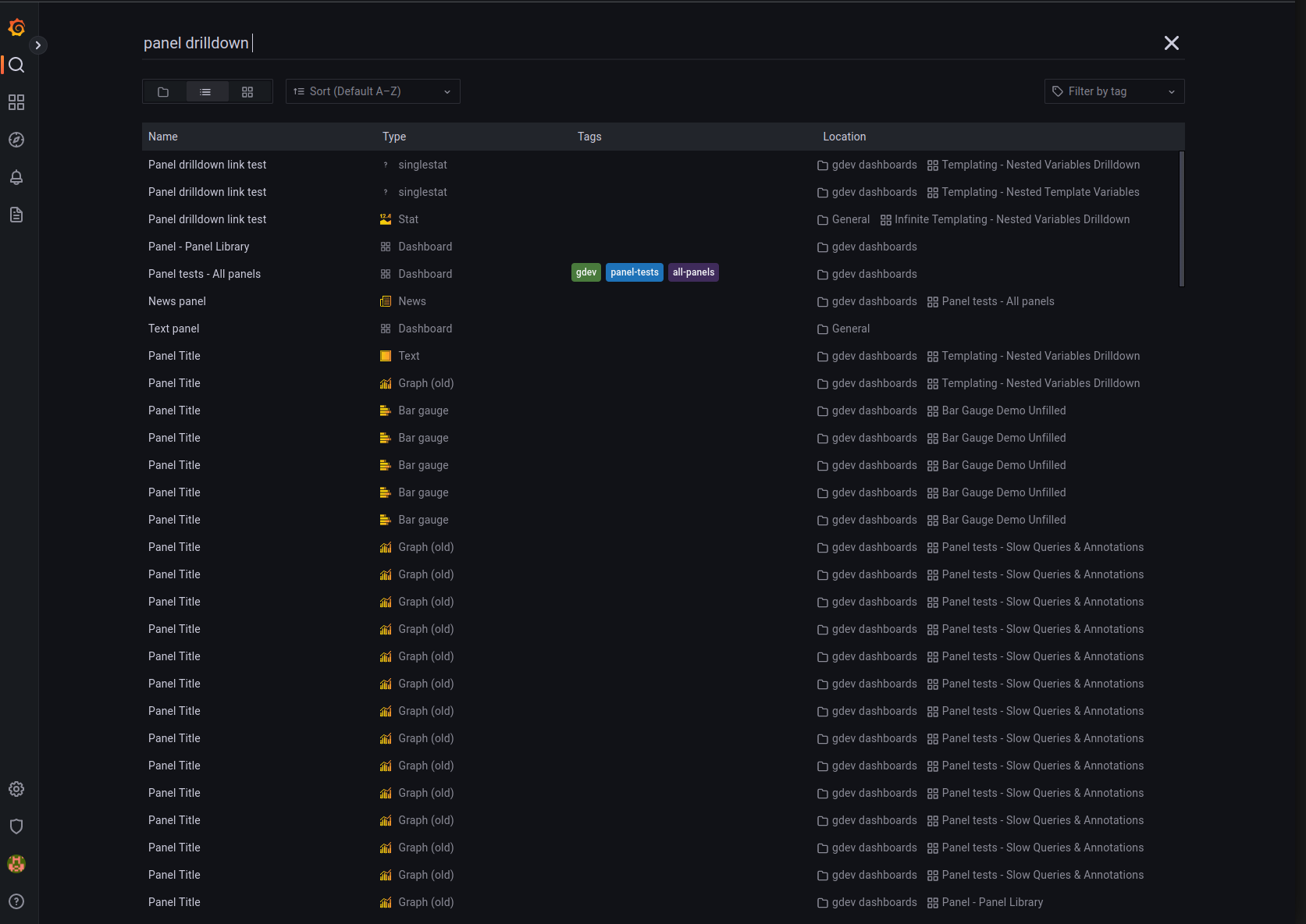This screenshot has width=1306, height=924.
Task: Keep list view layout selected
Action: (206, 91)
